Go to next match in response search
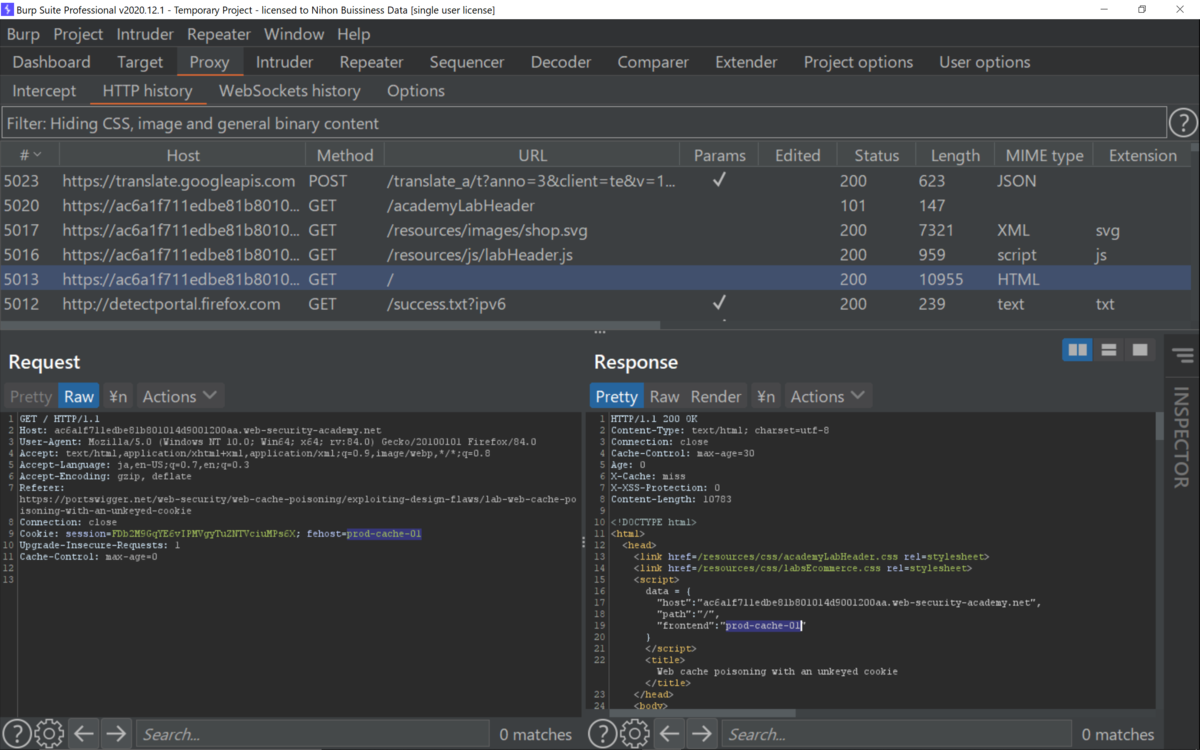 point(702,734)
